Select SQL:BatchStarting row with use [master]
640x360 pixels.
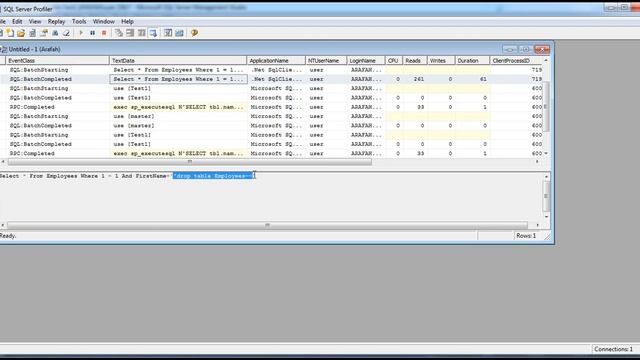coord(271,116)
